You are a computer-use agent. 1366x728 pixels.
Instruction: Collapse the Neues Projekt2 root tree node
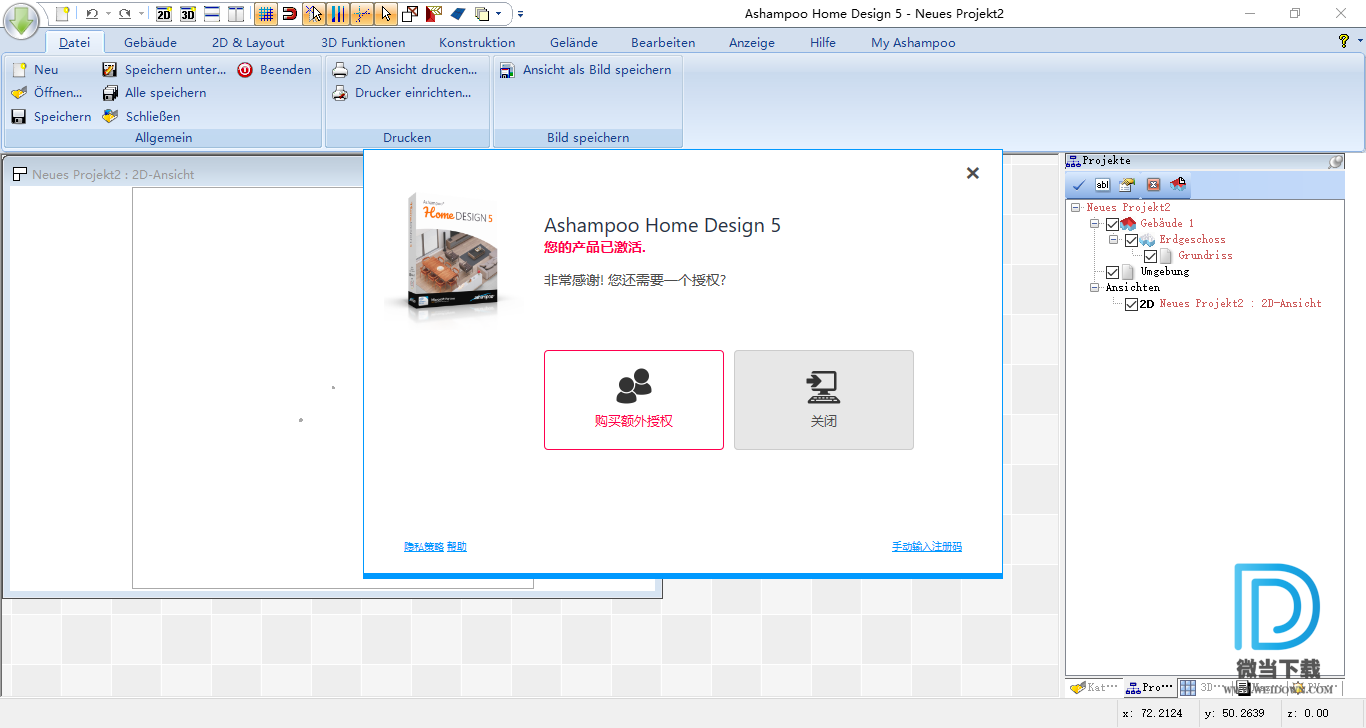click(x=1076, y=208)
